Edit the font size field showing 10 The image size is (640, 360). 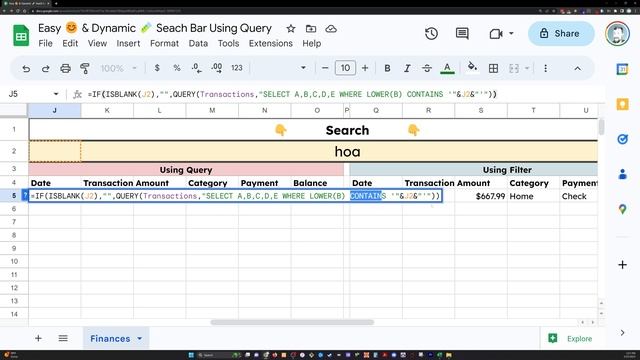tap(345, 68)
